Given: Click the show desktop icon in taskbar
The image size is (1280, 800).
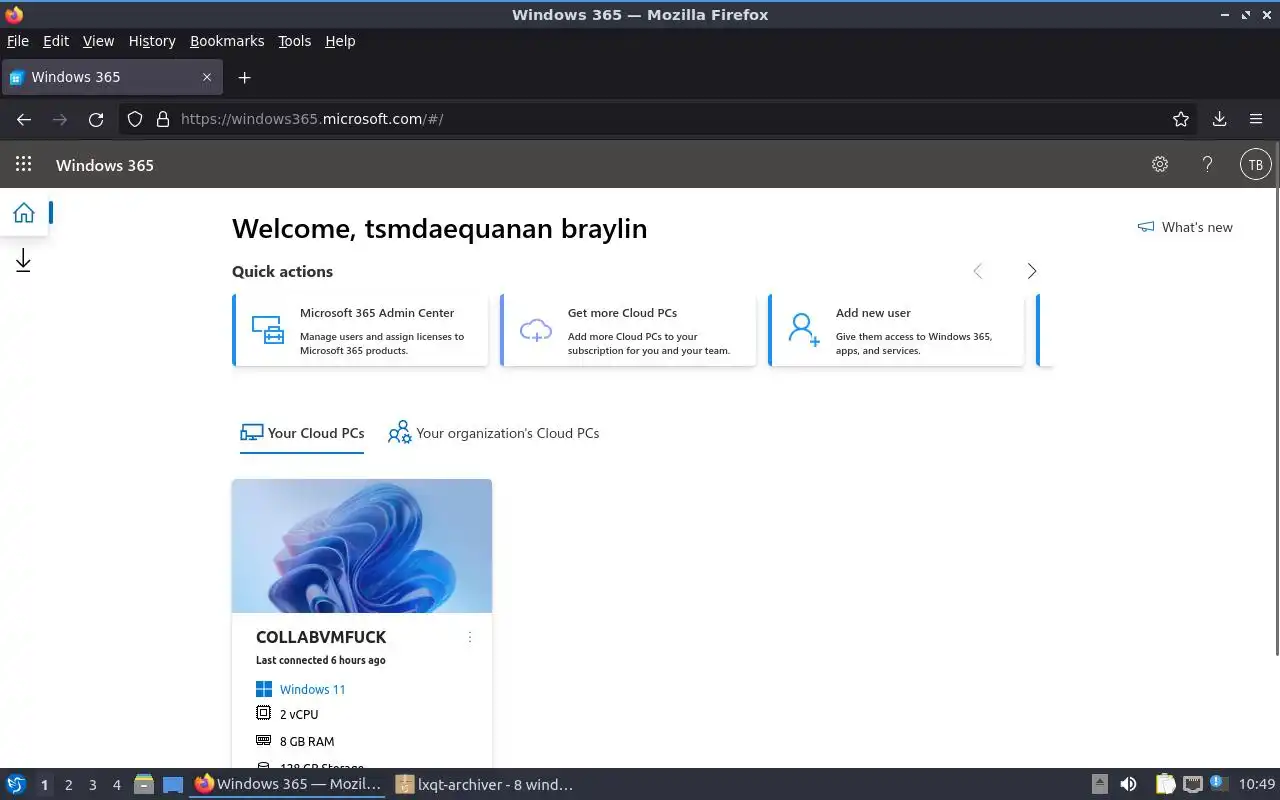Looking at the screenshot, I should point(173,785).
